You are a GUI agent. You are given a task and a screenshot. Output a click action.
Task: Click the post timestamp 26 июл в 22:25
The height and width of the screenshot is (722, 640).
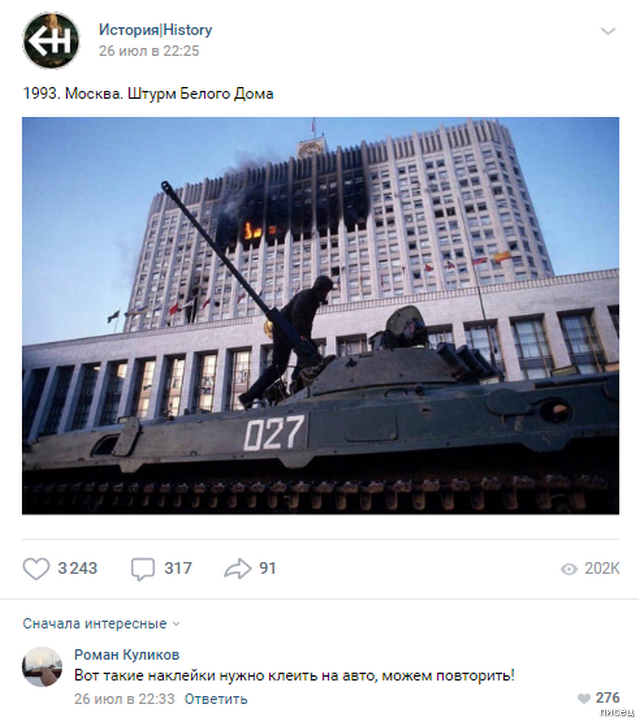[x=149, y=51]
